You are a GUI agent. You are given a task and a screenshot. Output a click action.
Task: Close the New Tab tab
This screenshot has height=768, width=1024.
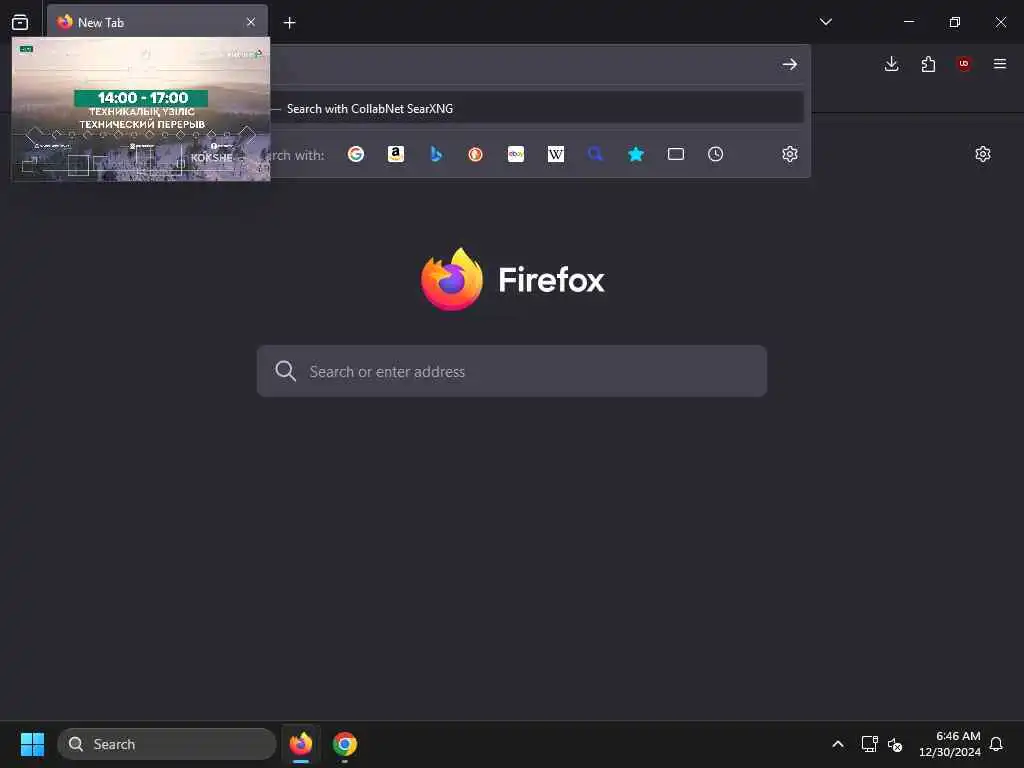click(251, 22)
